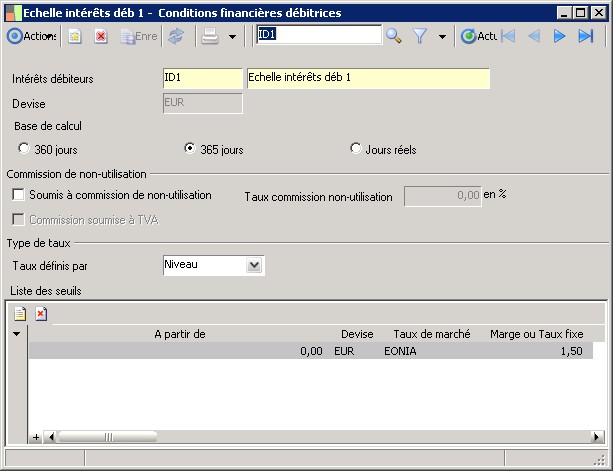Go to the first record

coord(508,36)
